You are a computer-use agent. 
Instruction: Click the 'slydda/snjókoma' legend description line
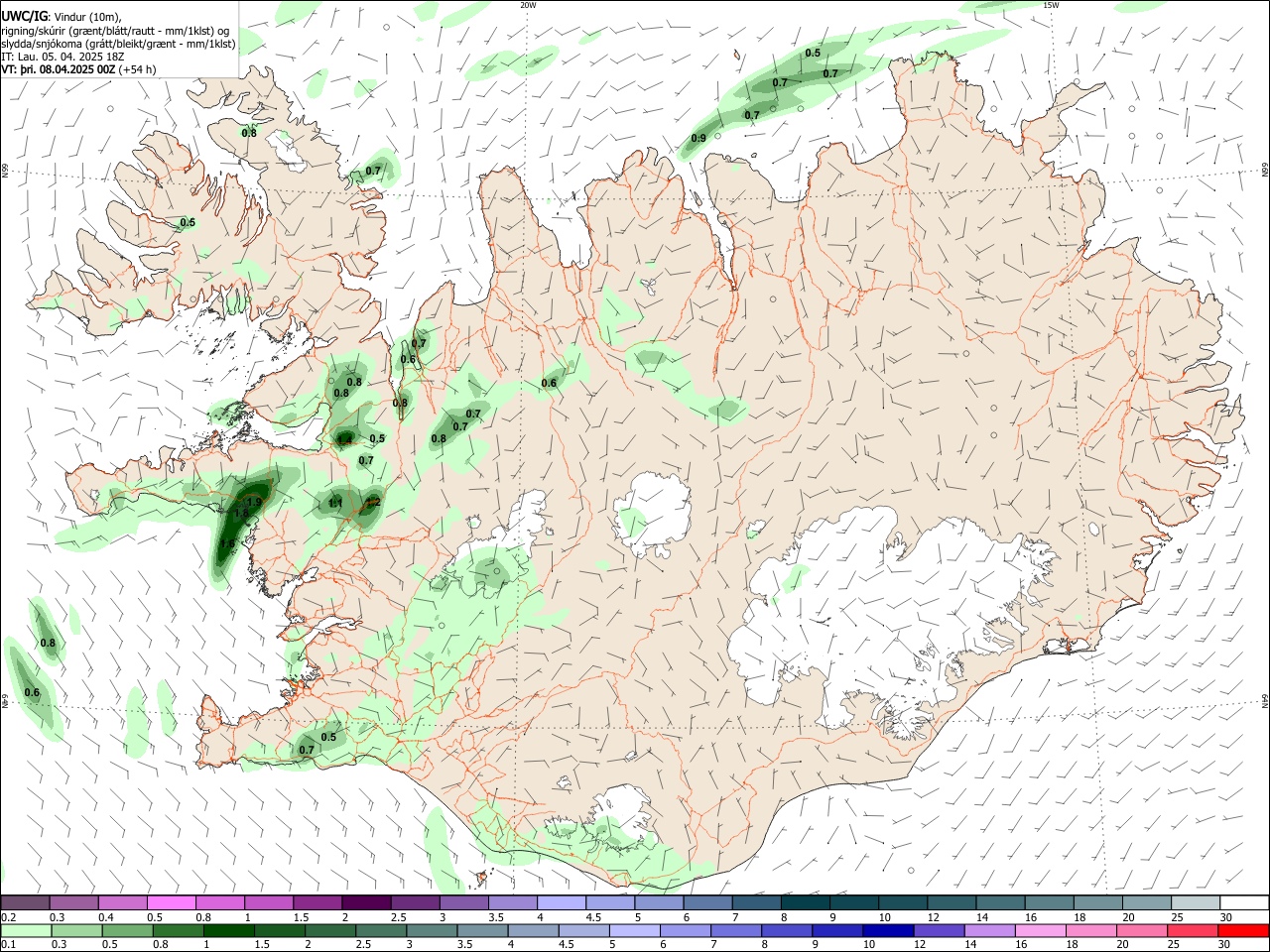pyautogui.click(x=119, y=44)
